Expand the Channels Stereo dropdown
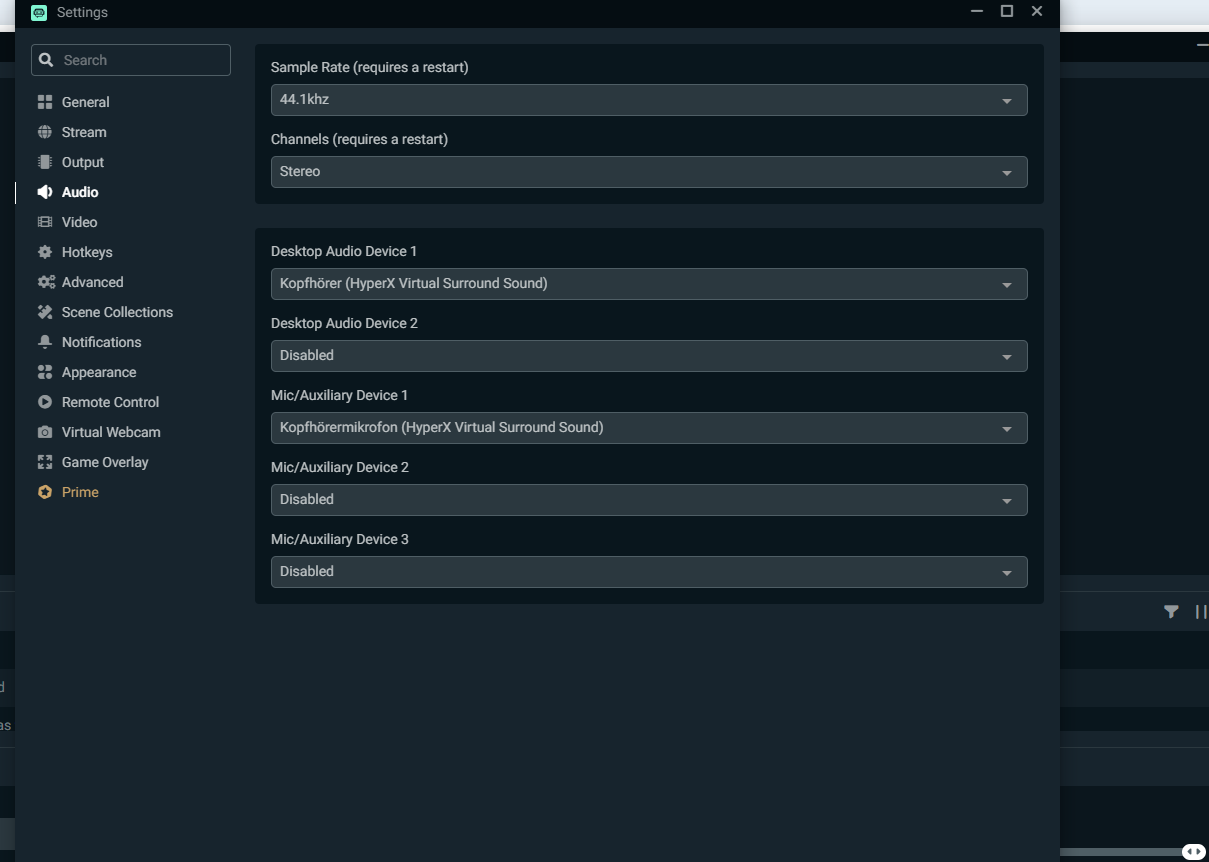 pos(648,172)
